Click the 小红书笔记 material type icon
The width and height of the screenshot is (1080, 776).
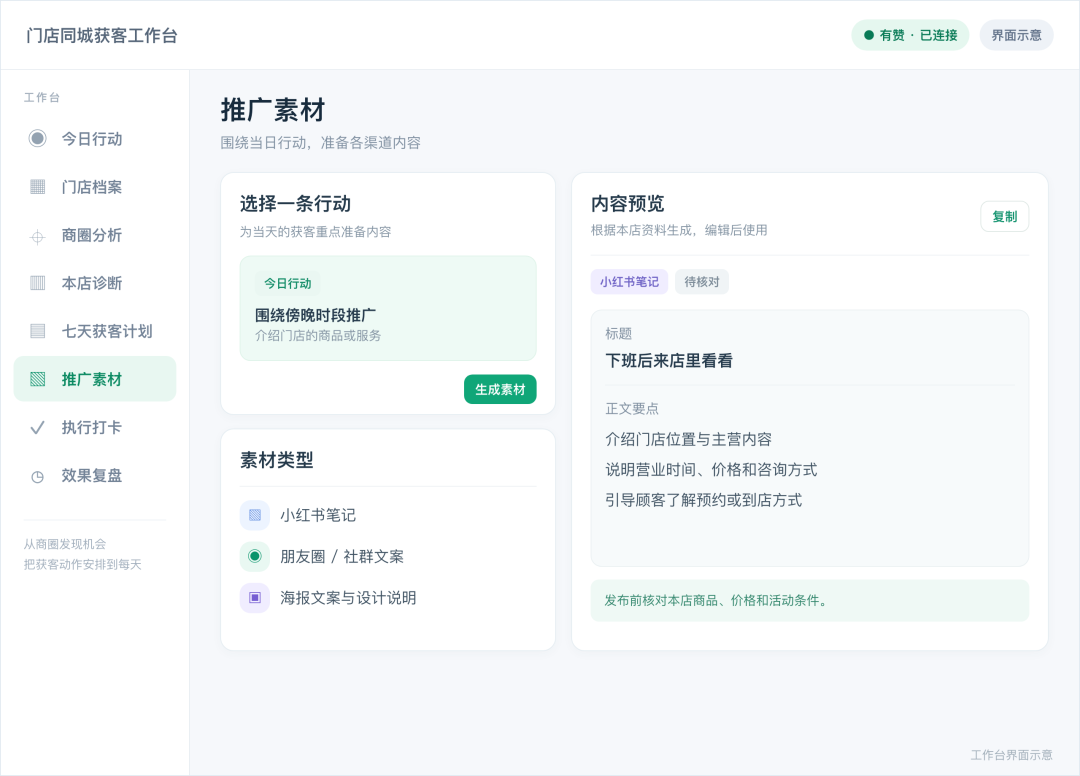pyautogui.click(x=254, y=515)
